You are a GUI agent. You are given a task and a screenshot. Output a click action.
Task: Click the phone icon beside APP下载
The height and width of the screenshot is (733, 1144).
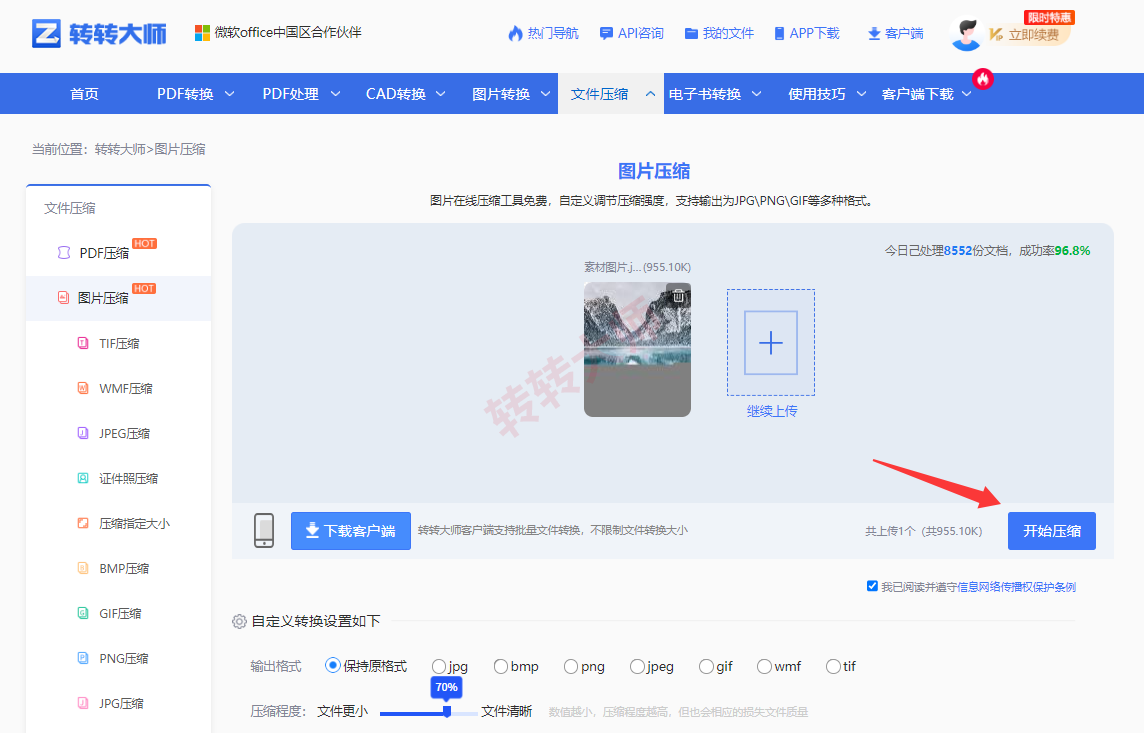779,34
